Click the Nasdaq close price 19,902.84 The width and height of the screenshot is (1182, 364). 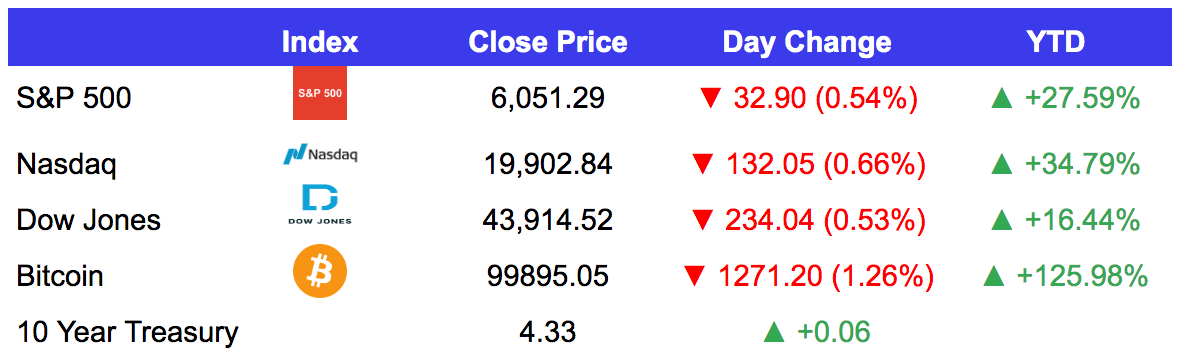(547, 163)
